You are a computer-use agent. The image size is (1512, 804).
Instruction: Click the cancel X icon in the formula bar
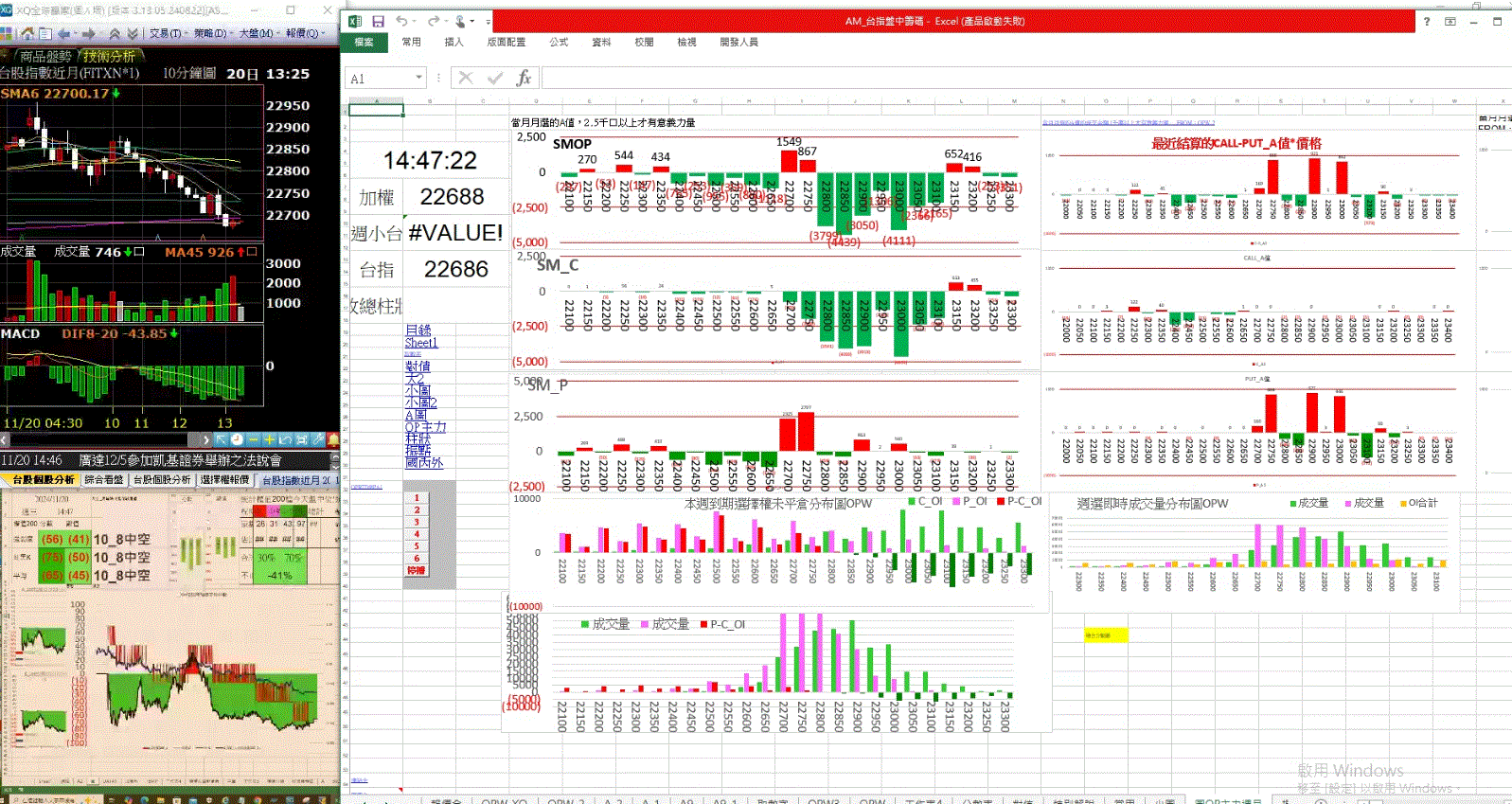click(466, 78)
